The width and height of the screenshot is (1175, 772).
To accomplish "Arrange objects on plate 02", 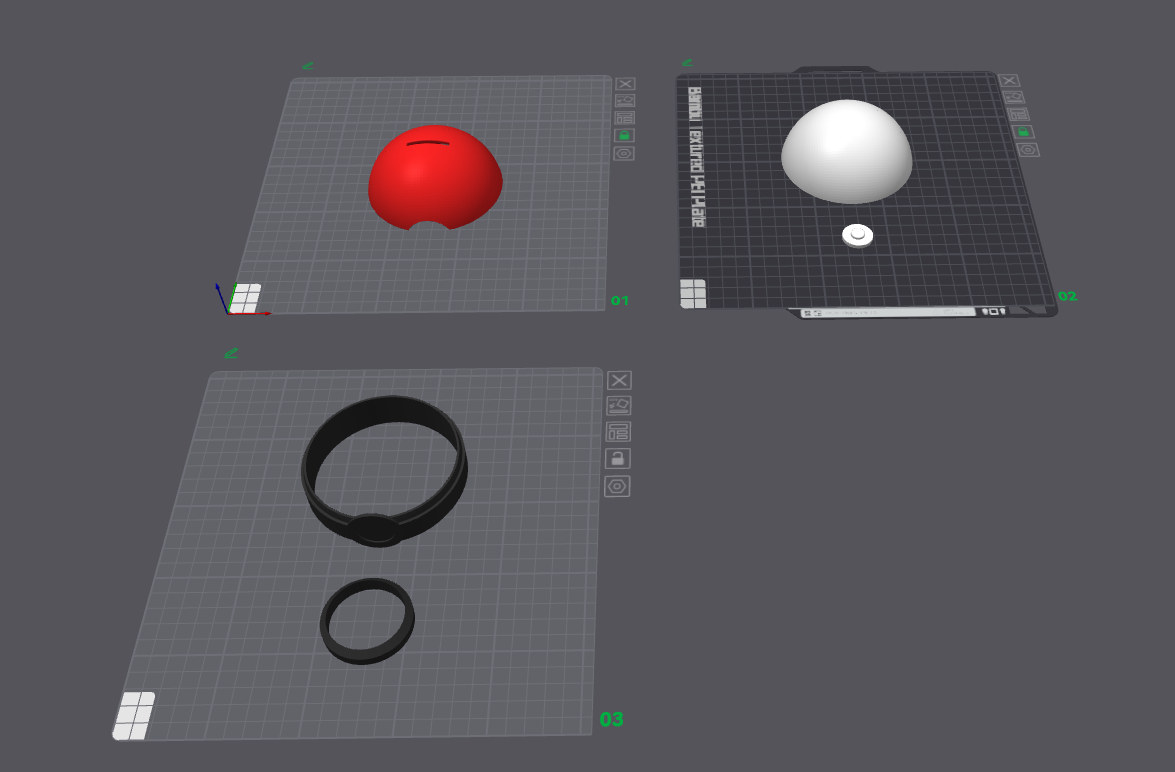I will [1018, 115].
